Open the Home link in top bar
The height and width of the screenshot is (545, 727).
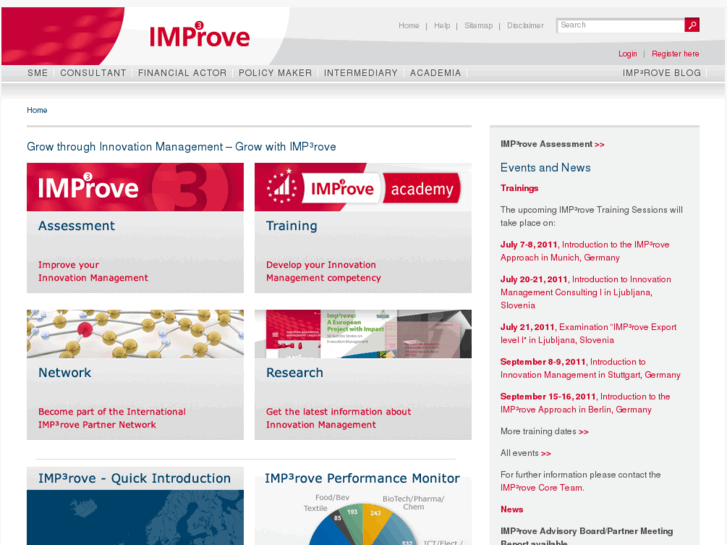coord(408,26)
